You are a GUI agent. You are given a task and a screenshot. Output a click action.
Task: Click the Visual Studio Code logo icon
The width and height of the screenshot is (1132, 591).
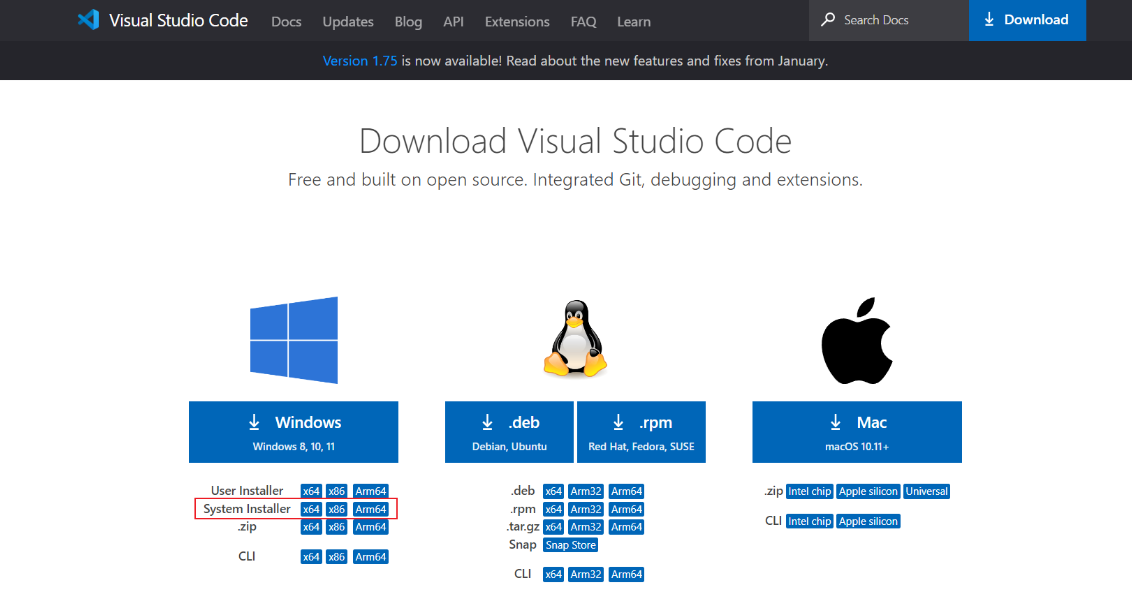[88, 19]
